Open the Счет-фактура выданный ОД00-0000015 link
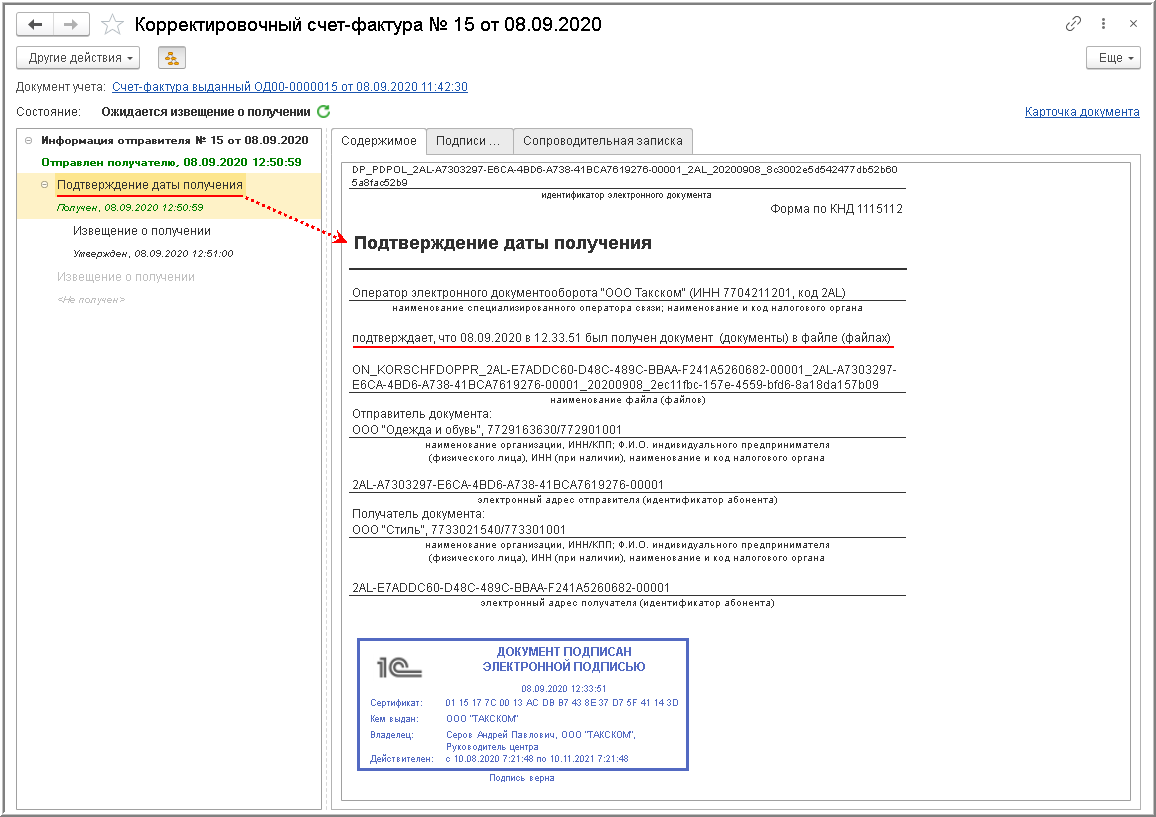 click(x=290, y=86)
